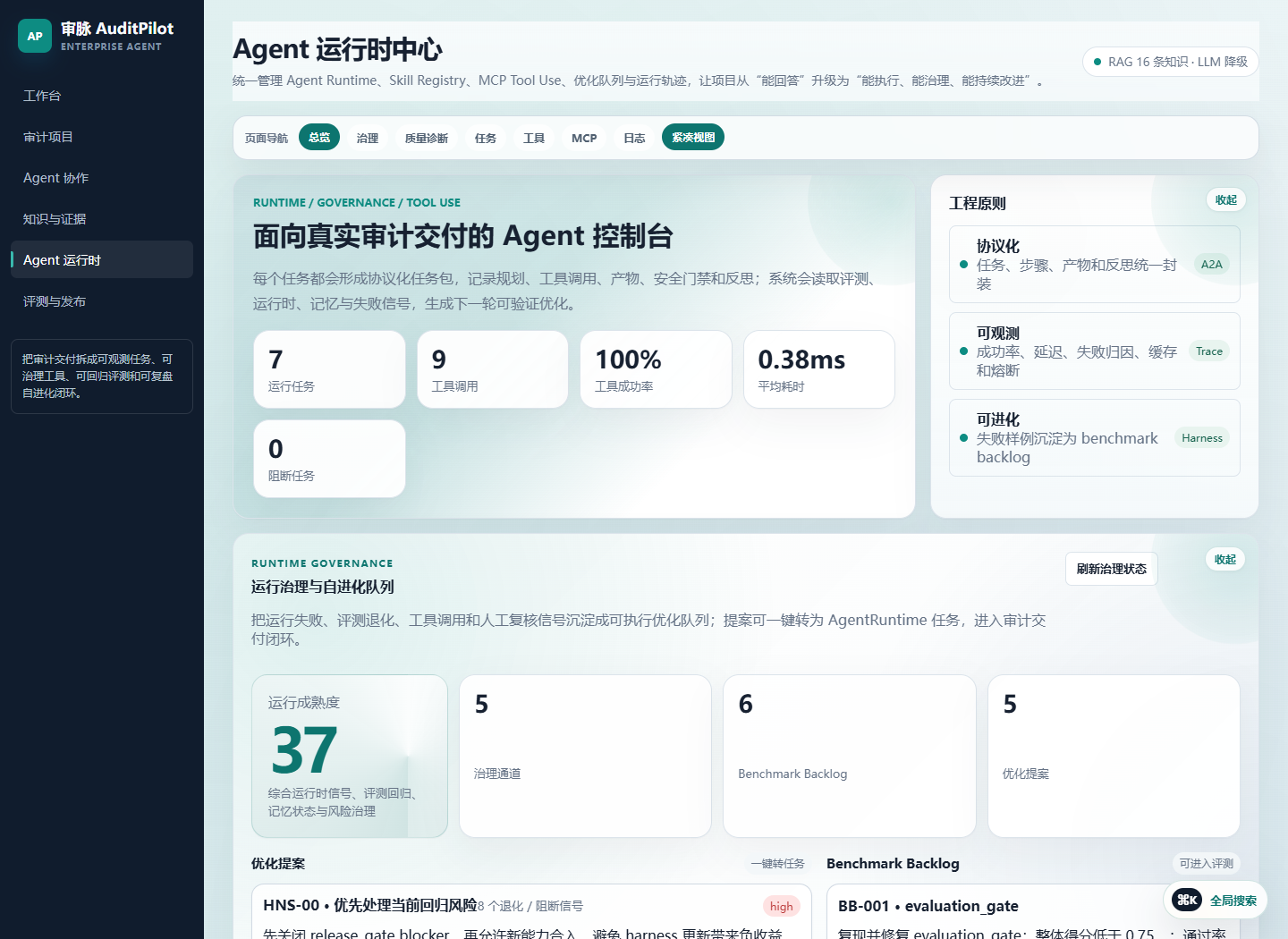
Task: Click the RAG 16 条知识 status pill
Action: [1171, 62]
